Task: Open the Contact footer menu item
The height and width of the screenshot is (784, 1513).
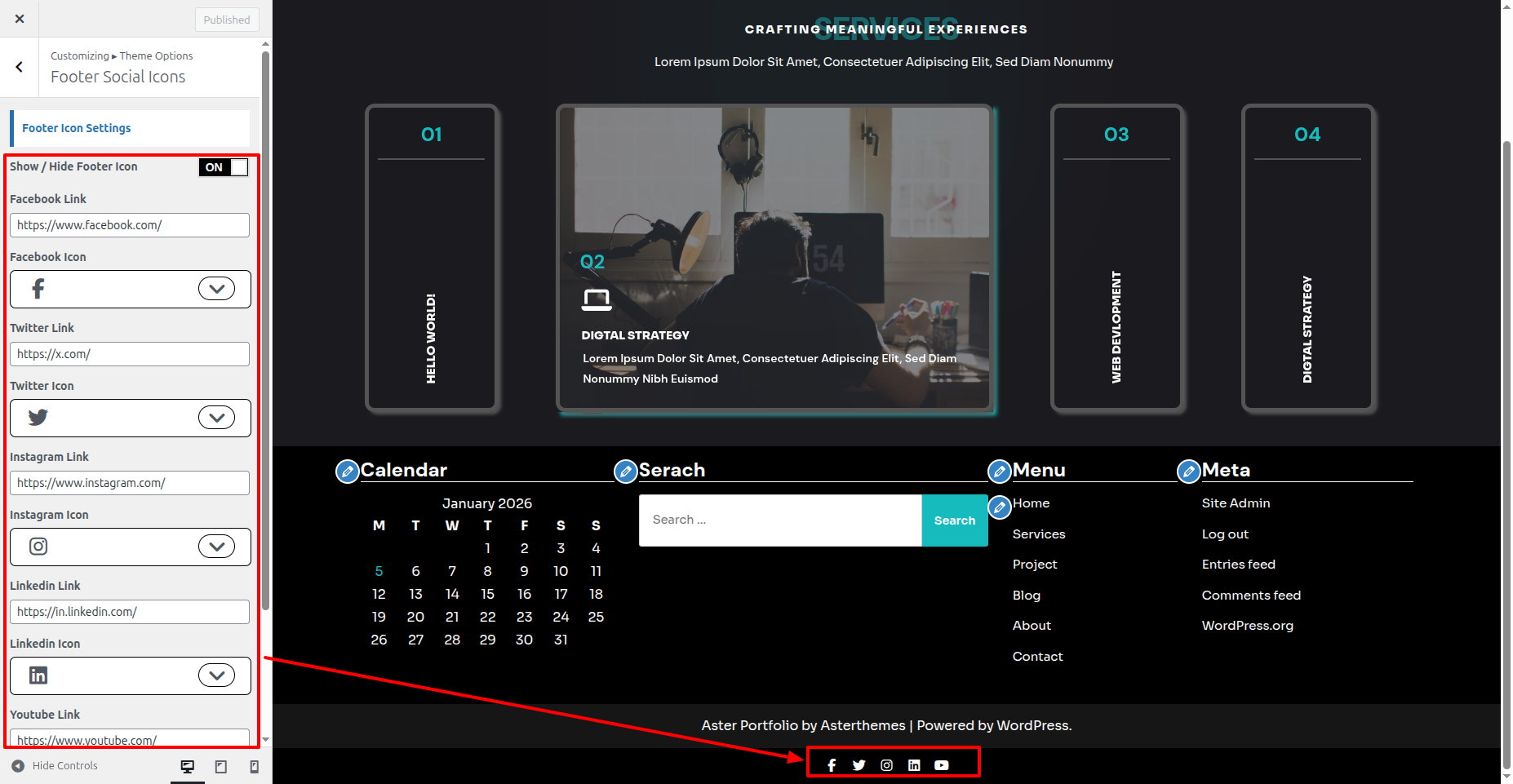Action: click(1037, 657)
